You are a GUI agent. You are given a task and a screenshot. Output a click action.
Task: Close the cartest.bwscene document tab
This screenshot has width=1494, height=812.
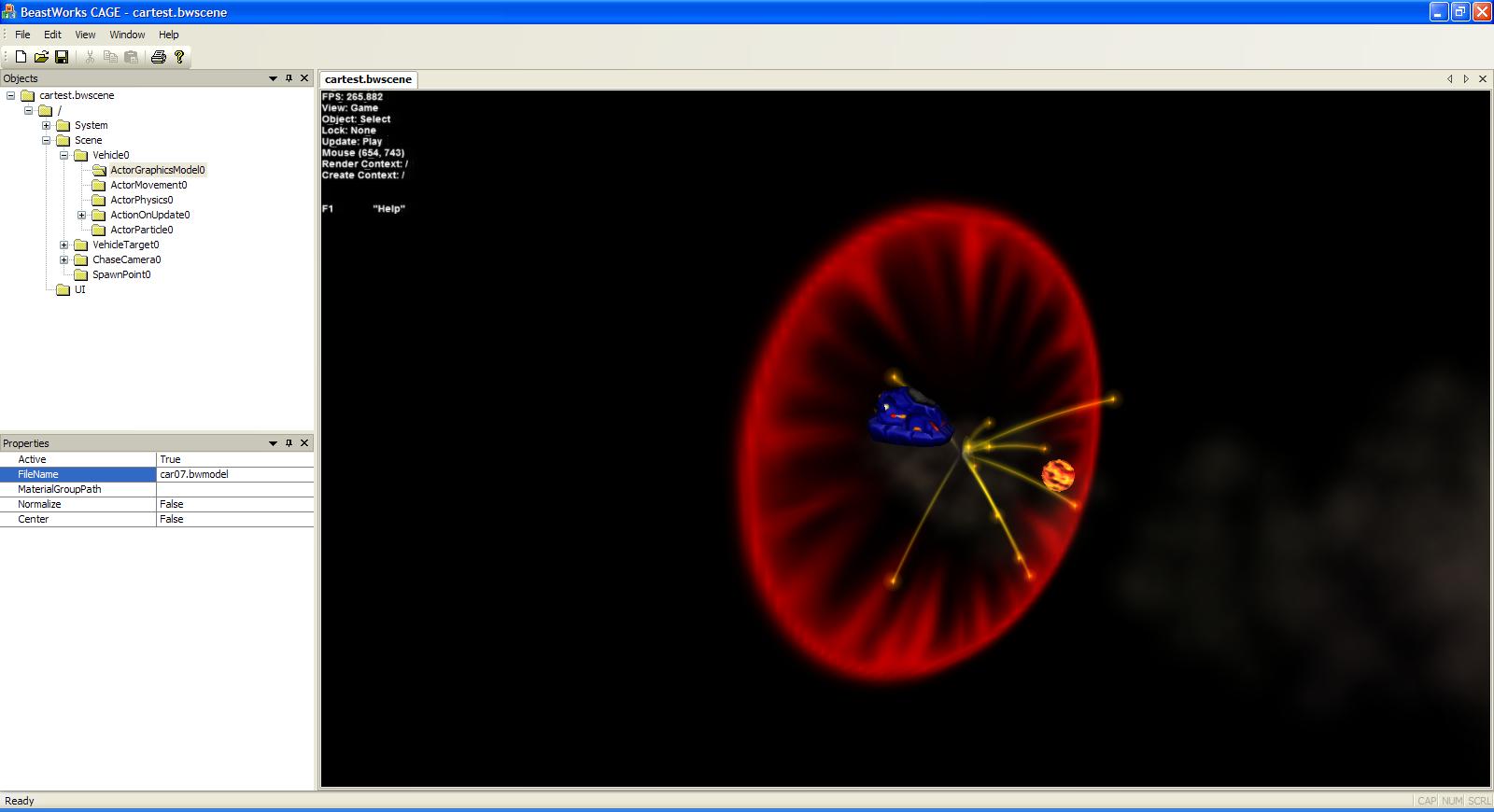(x=1482, y=79)
